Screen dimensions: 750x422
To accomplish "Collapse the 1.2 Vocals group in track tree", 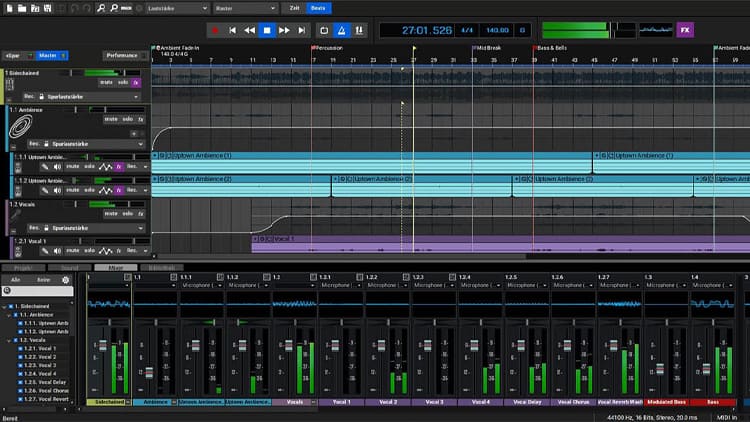I will (10, 340).
